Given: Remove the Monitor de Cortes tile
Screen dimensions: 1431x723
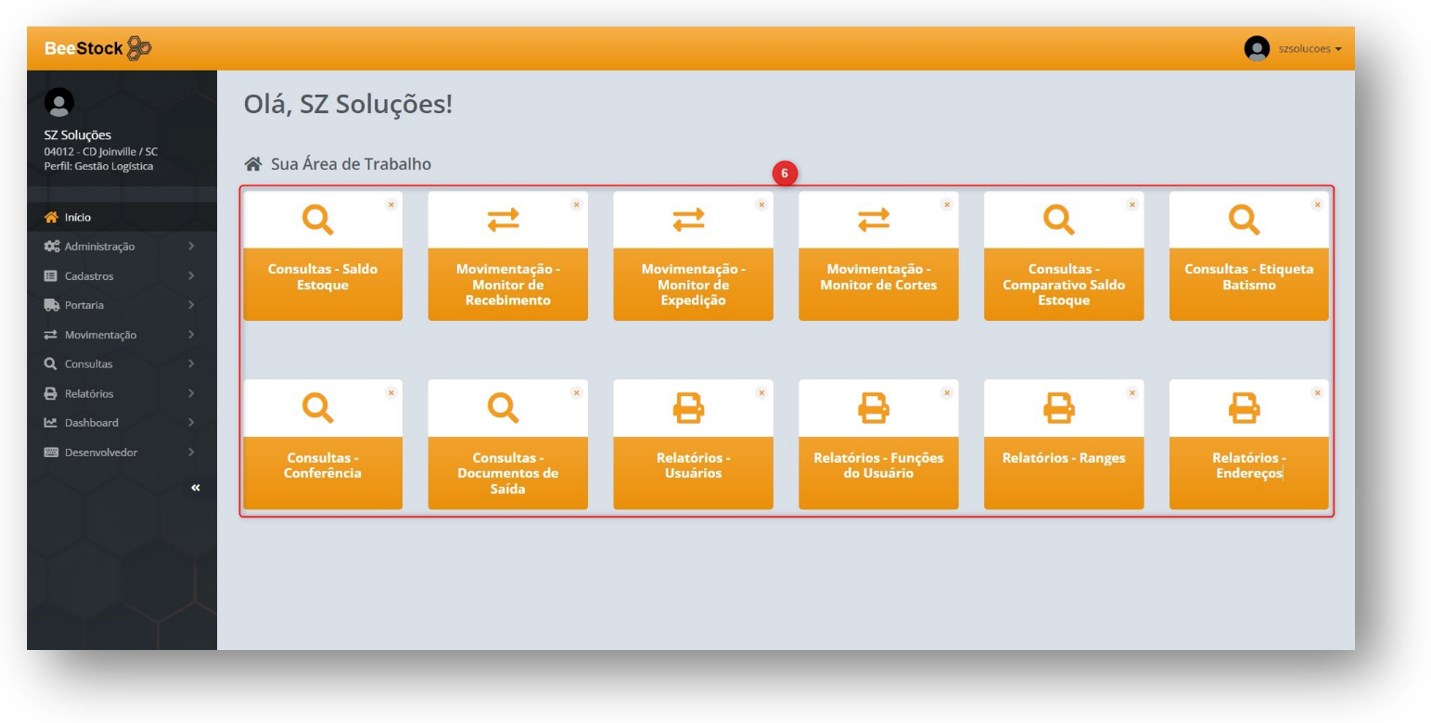Looking at the screenshot, I should (946, 205).
